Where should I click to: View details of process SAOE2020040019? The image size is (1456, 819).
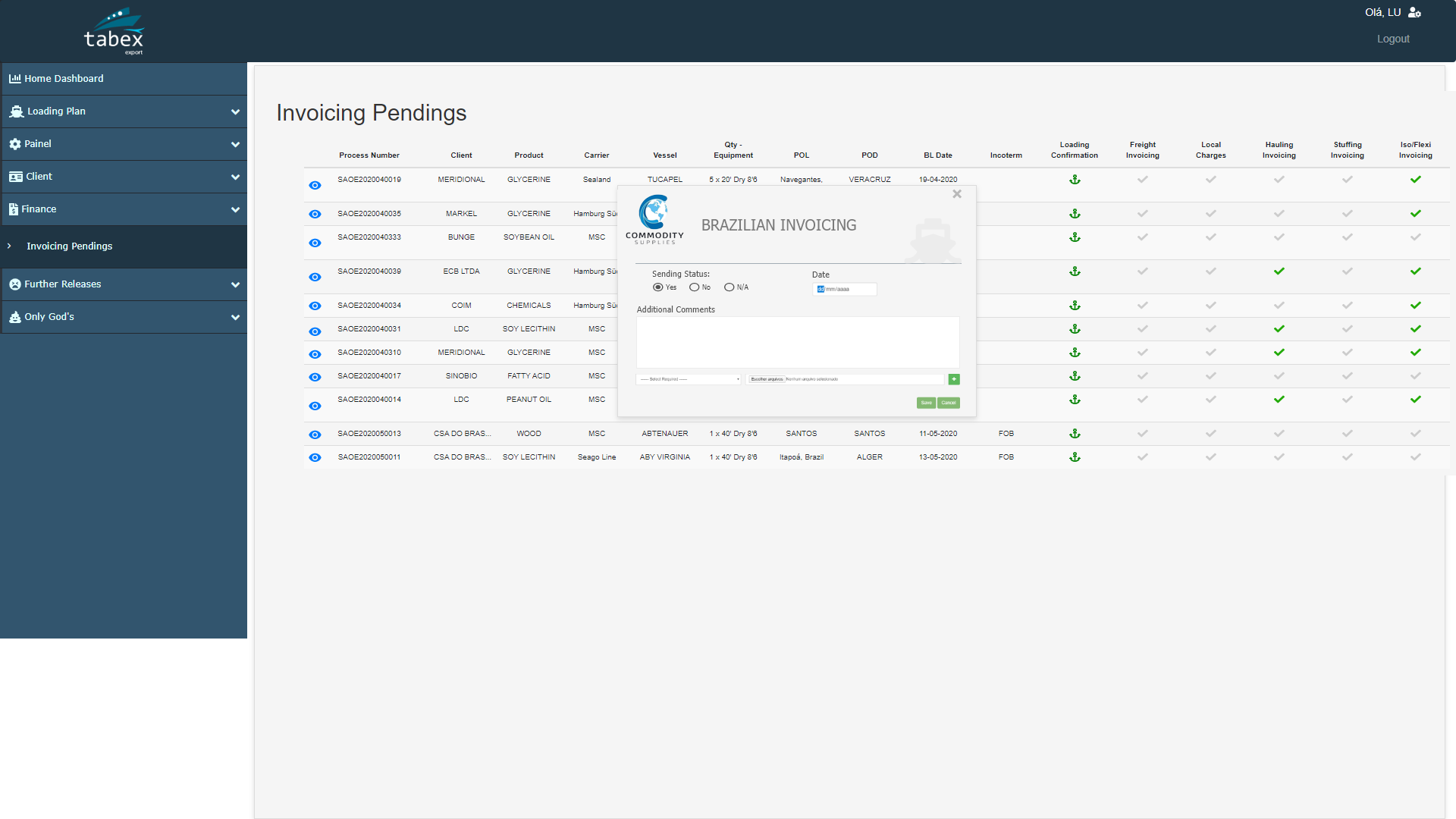315,185
